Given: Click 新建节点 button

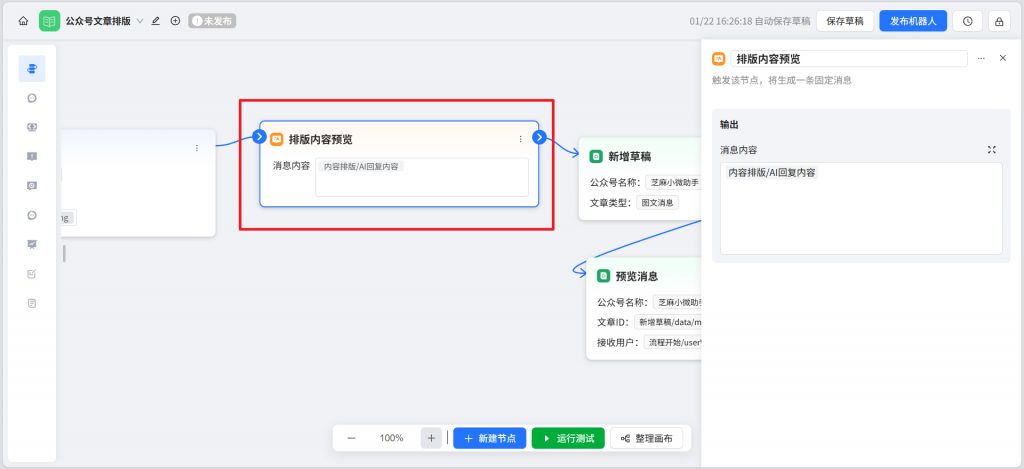Looking at the screenshot, I should pos(490,438).
